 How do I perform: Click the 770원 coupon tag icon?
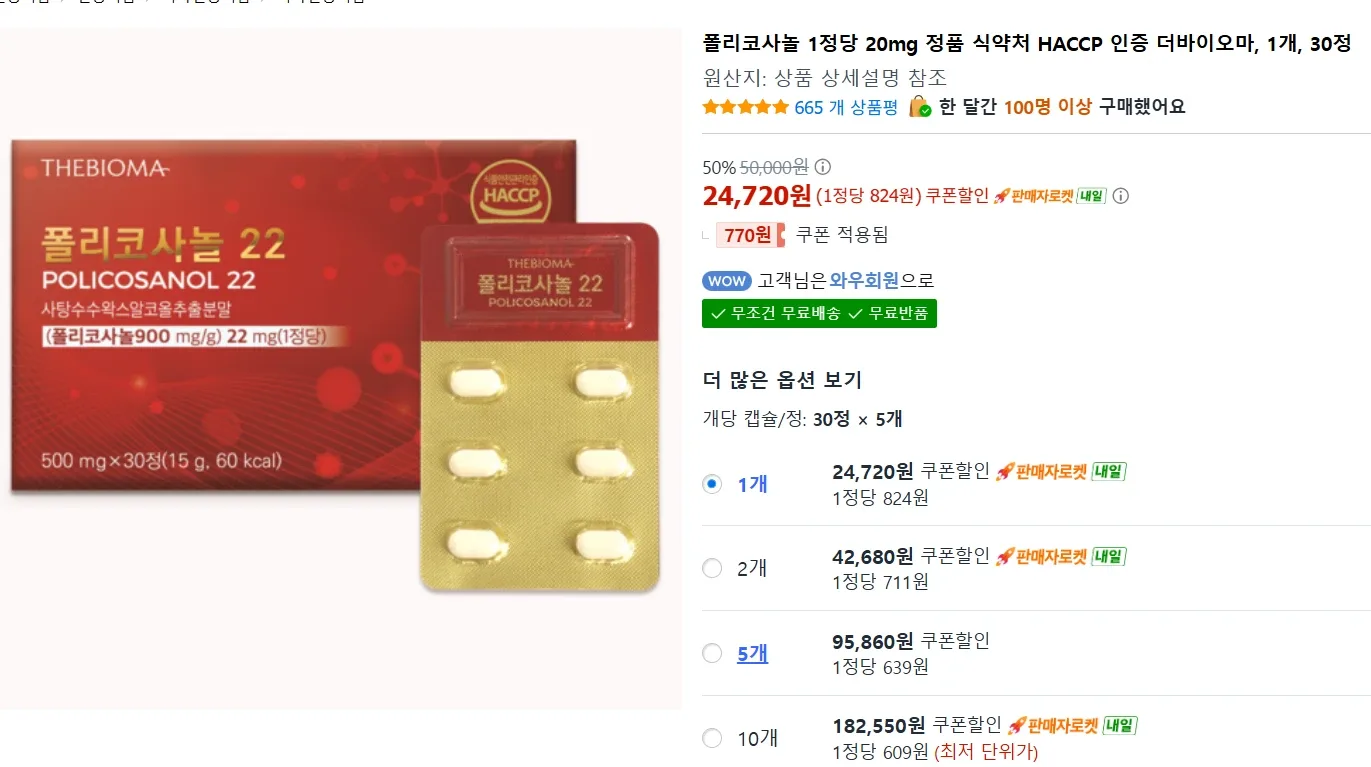coord(745,235)
